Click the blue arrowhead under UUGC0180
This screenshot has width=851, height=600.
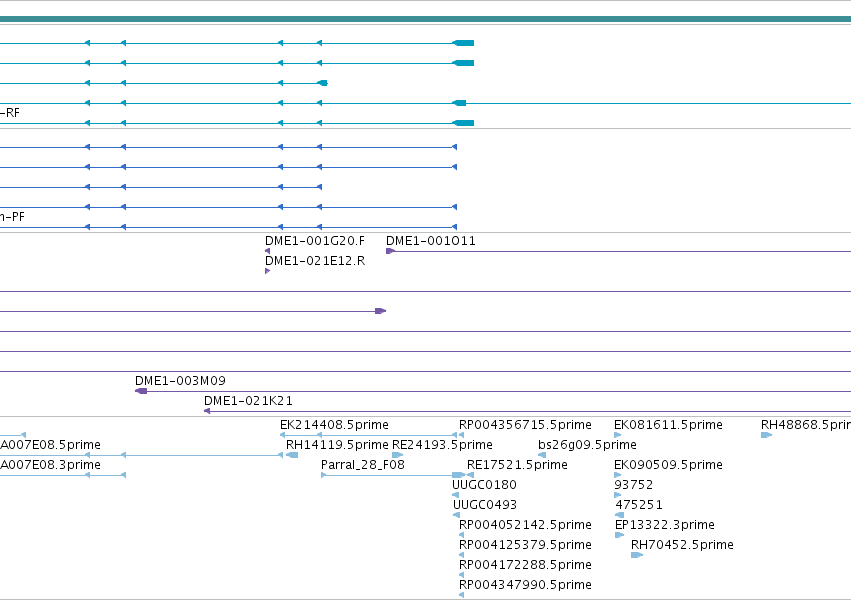point(455,495)
